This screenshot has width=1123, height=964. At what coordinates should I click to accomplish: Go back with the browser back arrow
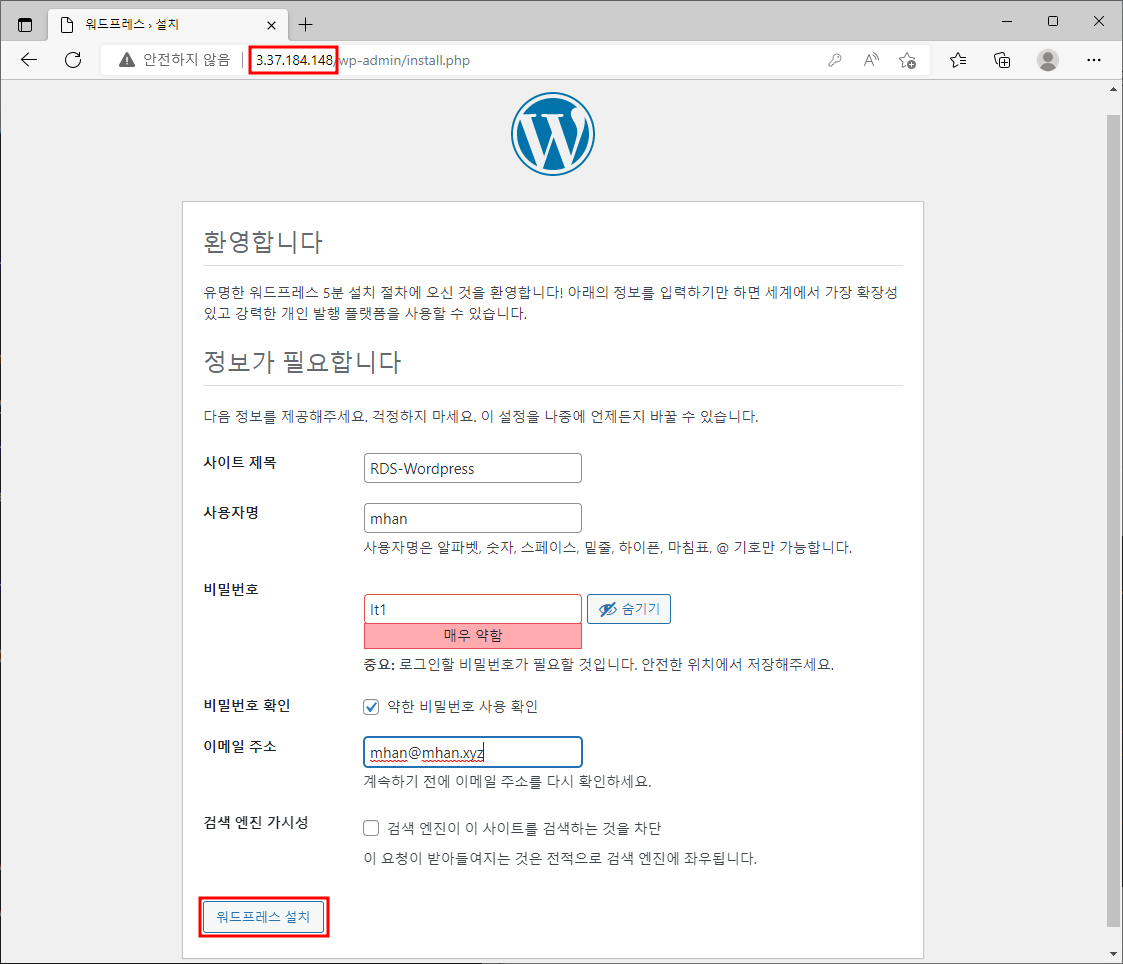pyautogui.click(x=29, y=60)
